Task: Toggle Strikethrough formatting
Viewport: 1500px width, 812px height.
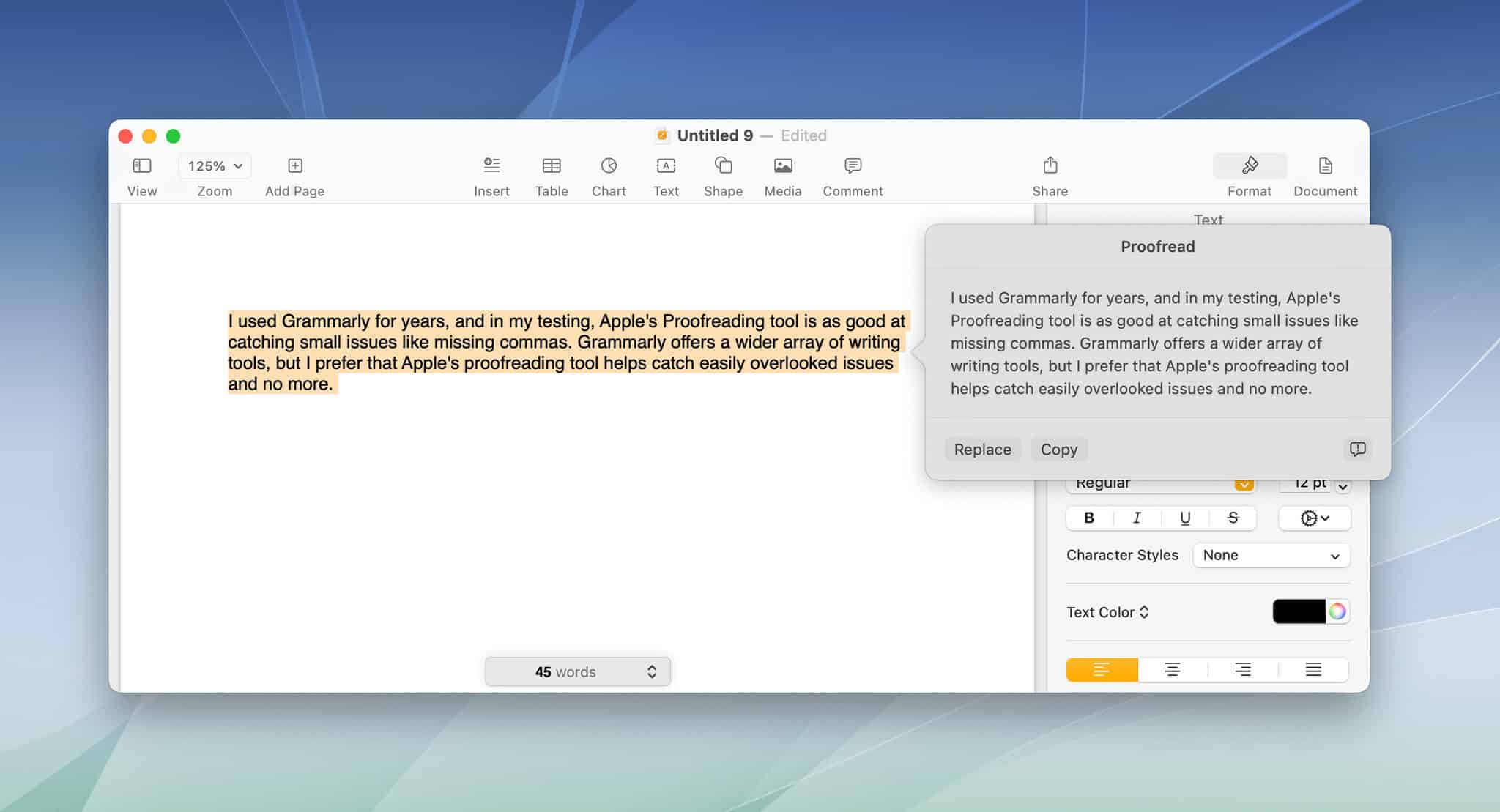Action: [x=1233, y=518]
